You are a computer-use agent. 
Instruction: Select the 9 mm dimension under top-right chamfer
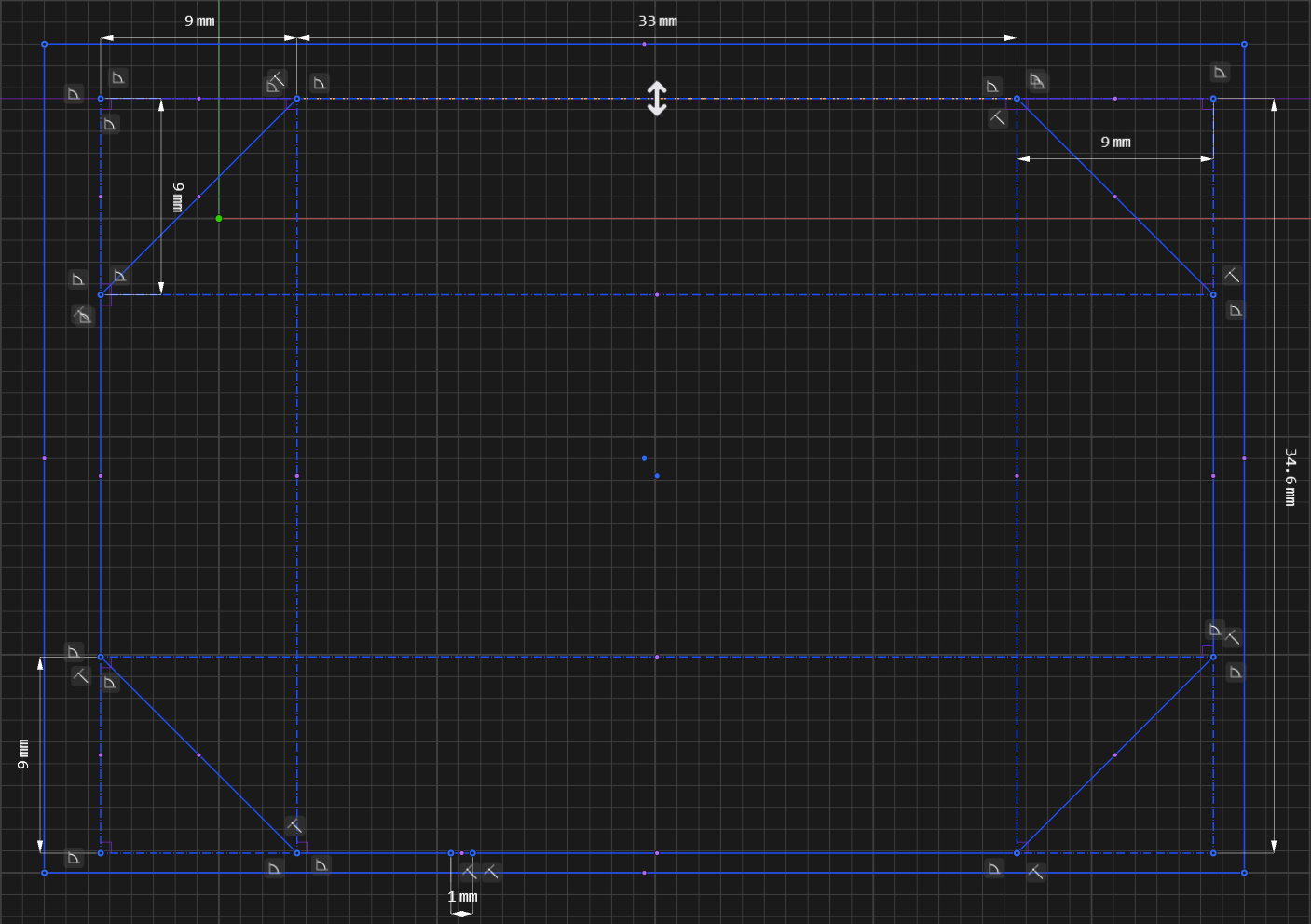pos(1115,142)
